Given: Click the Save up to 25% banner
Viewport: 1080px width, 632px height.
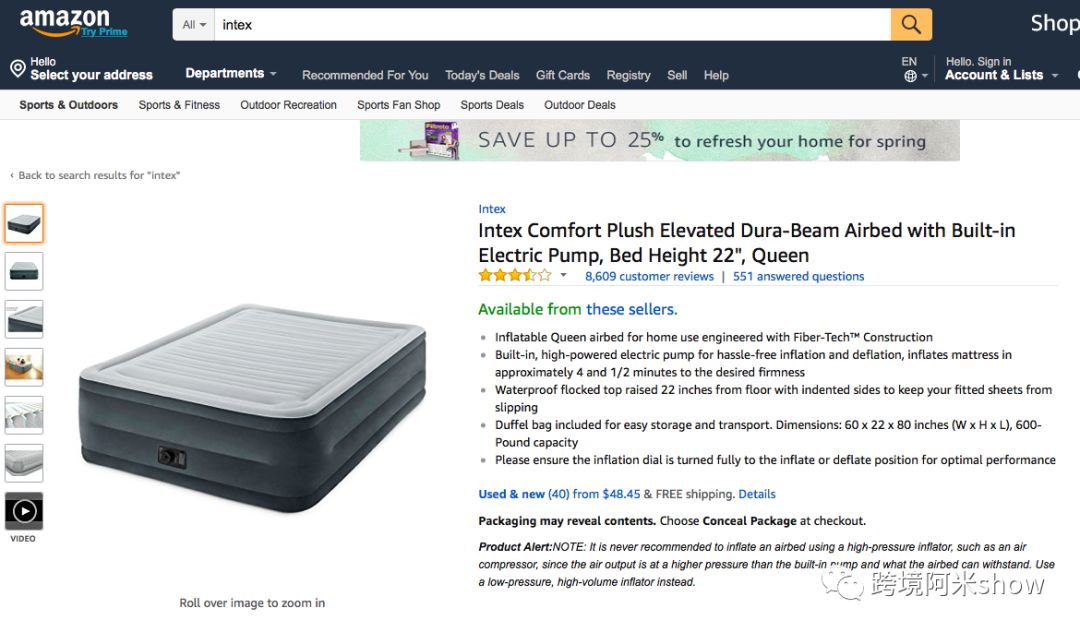Looking at the screenshot, I should pyautogui.click(x=659, y=140).
